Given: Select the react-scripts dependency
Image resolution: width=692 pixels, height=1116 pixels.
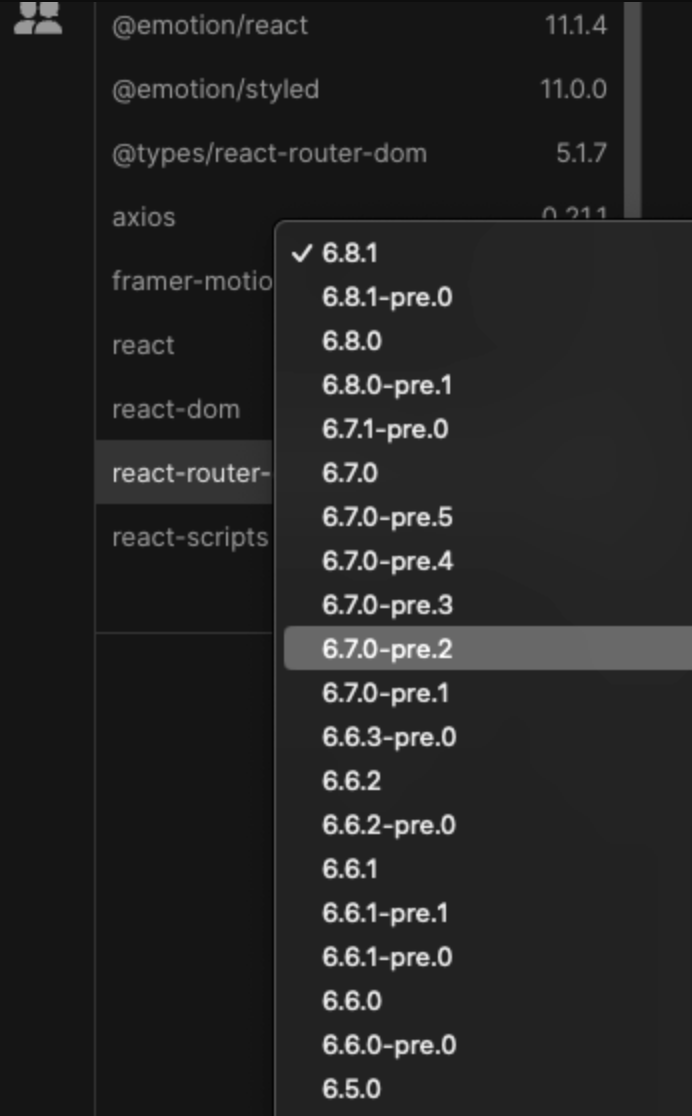Looking at the screenshot, I should pos(188,537).
